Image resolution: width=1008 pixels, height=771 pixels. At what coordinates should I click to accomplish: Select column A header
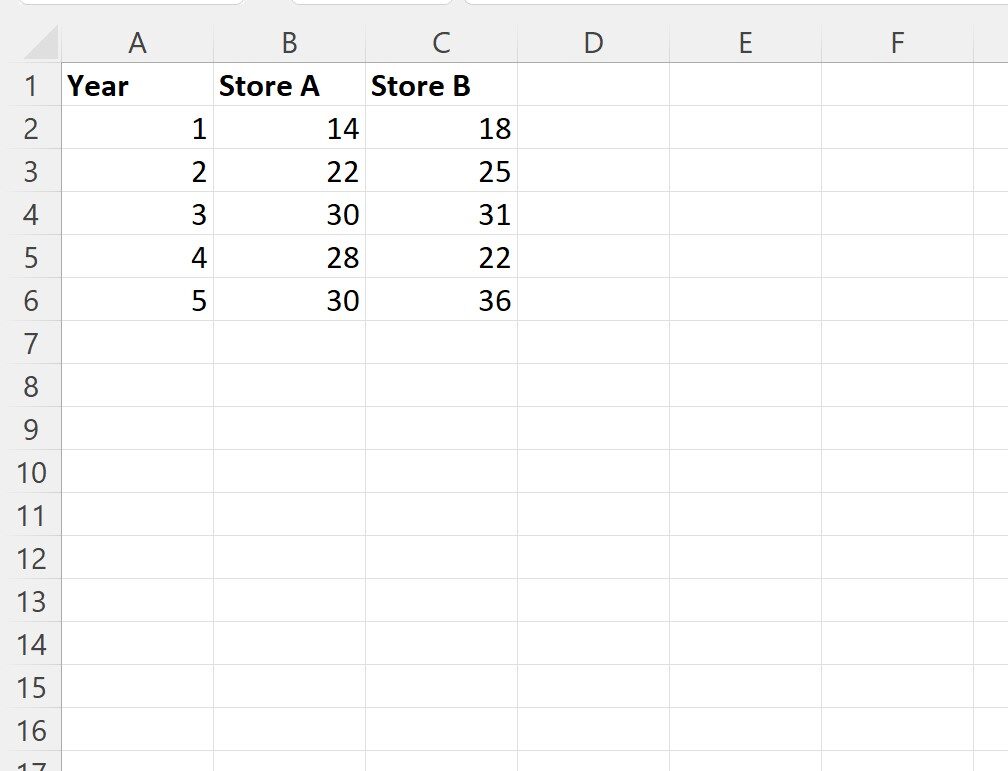(138, 44)
